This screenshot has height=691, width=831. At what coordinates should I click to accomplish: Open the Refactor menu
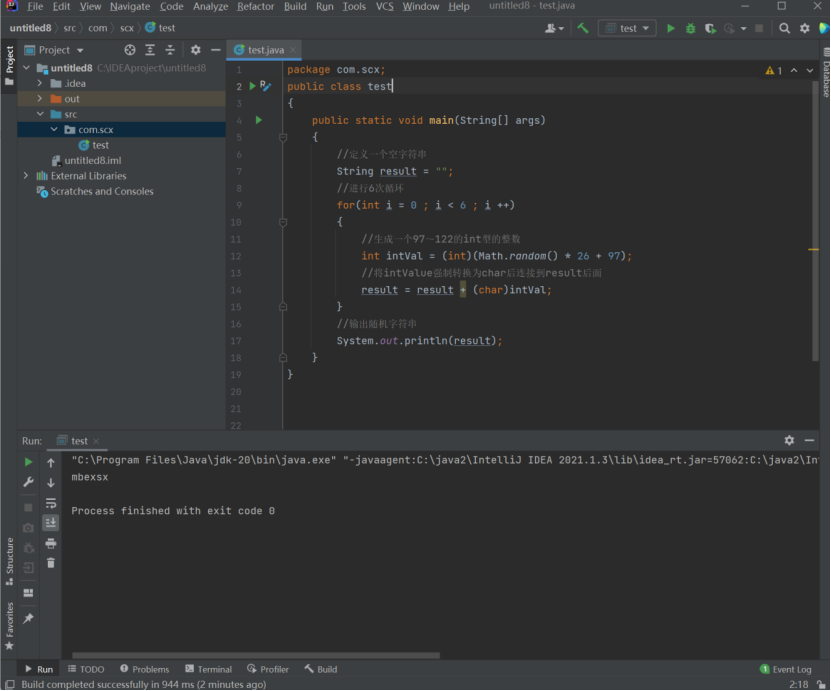pos(255,7)
